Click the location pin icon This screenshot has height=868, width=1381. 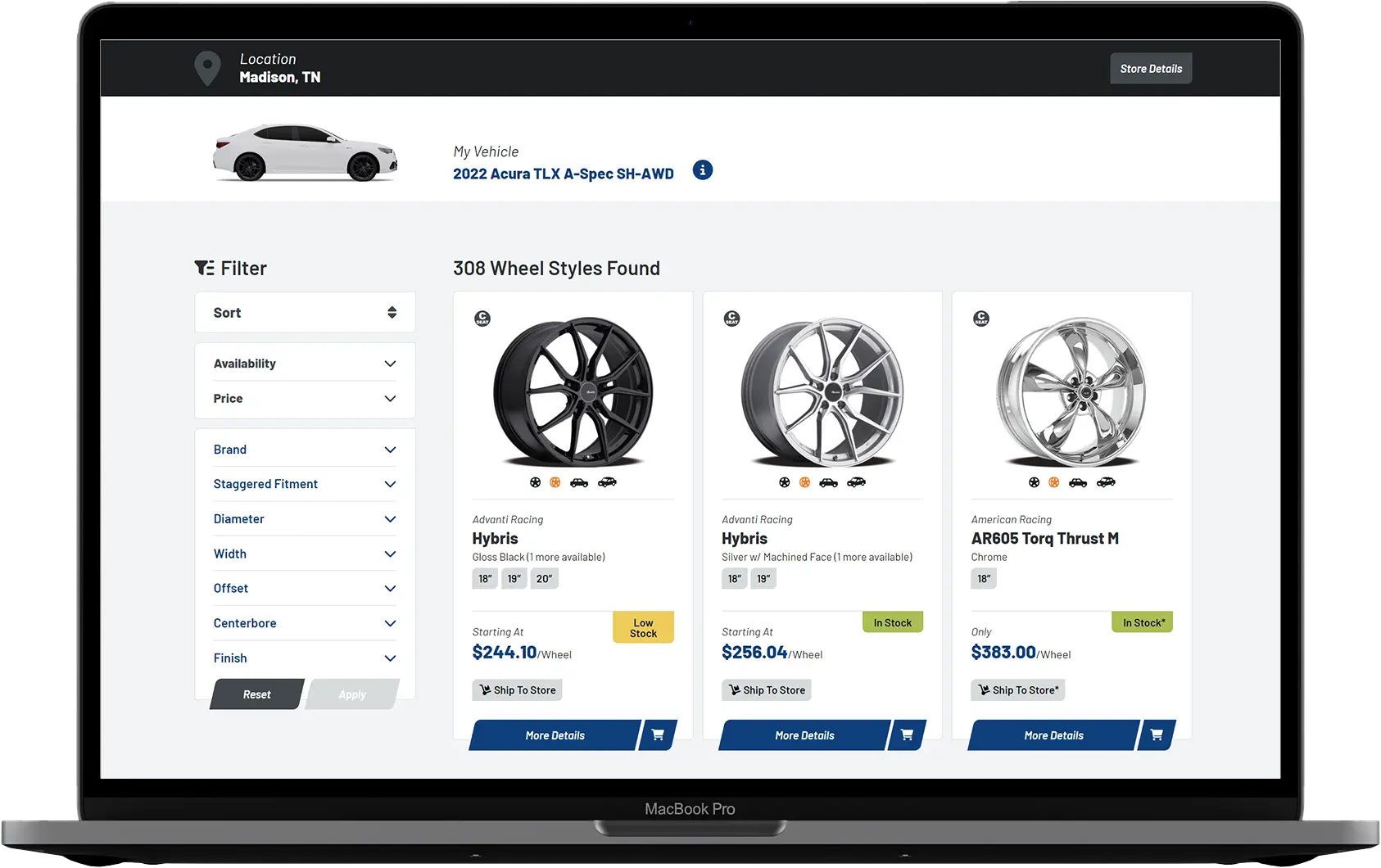207,69
